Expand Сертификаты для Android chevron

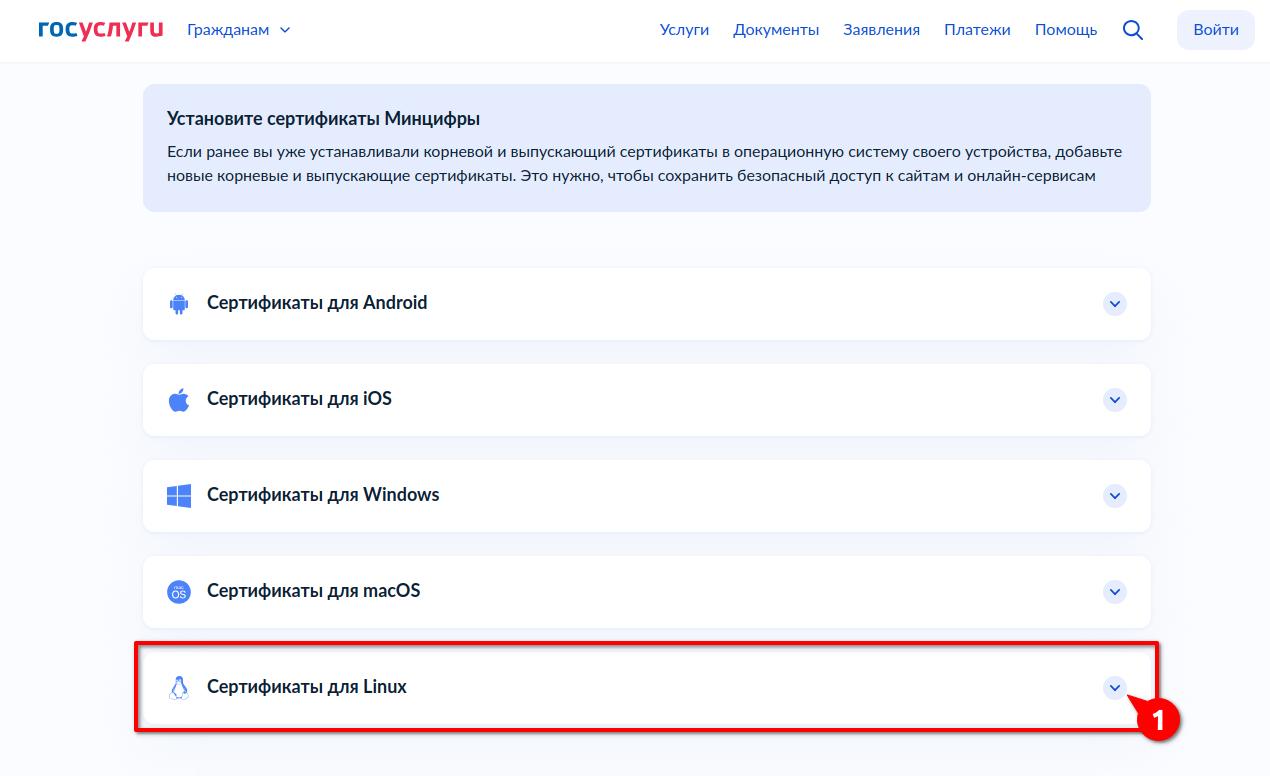click(x=1115, y=304)
